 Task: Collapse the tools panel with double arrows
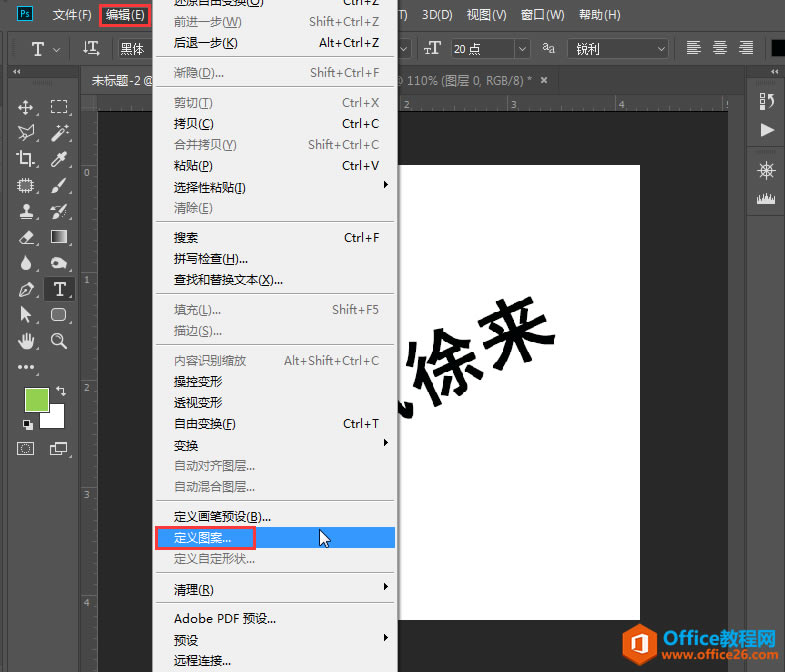click(17, 72)
